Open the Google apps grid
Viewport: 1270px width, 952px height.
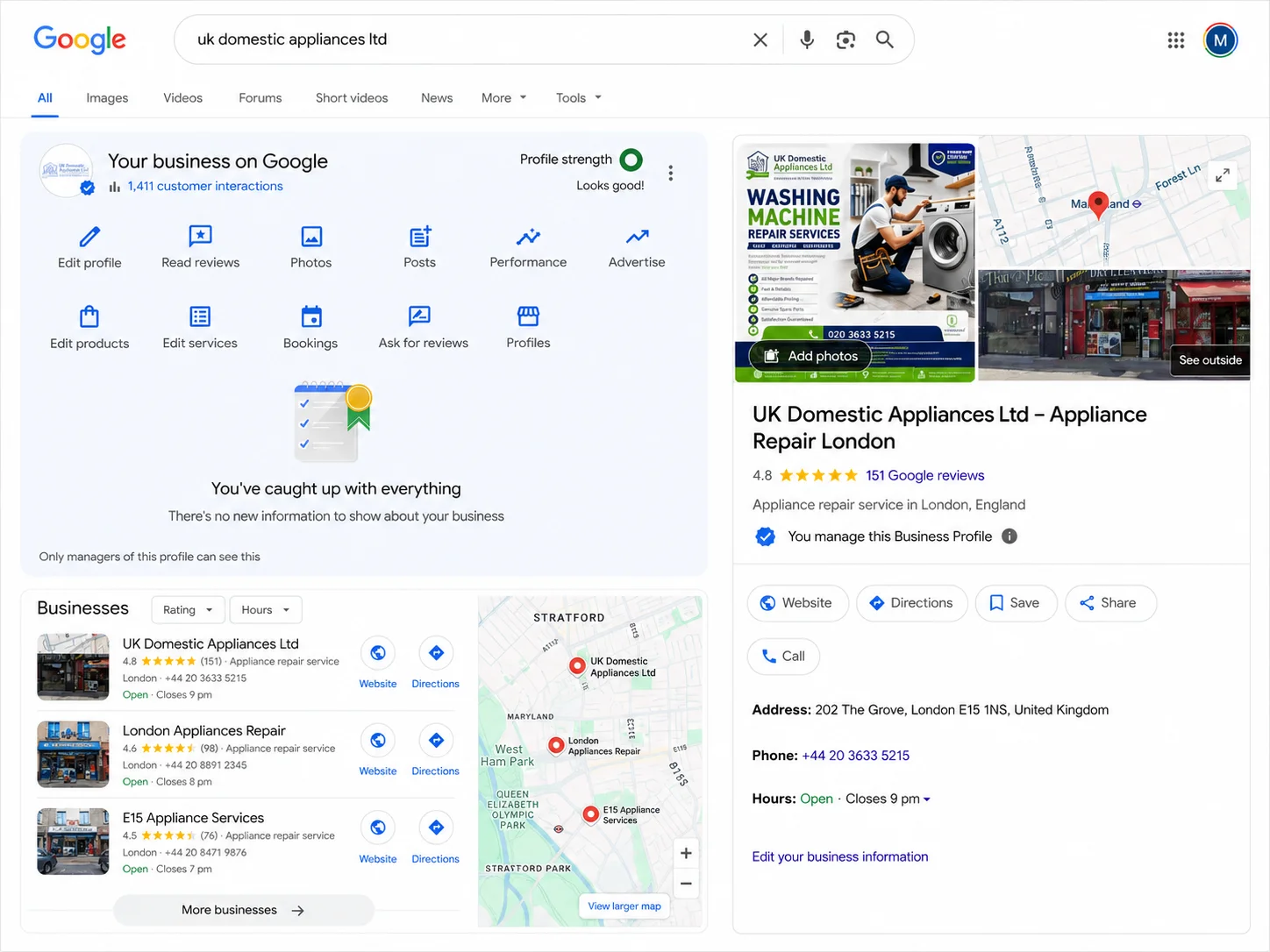(1176, 39)
